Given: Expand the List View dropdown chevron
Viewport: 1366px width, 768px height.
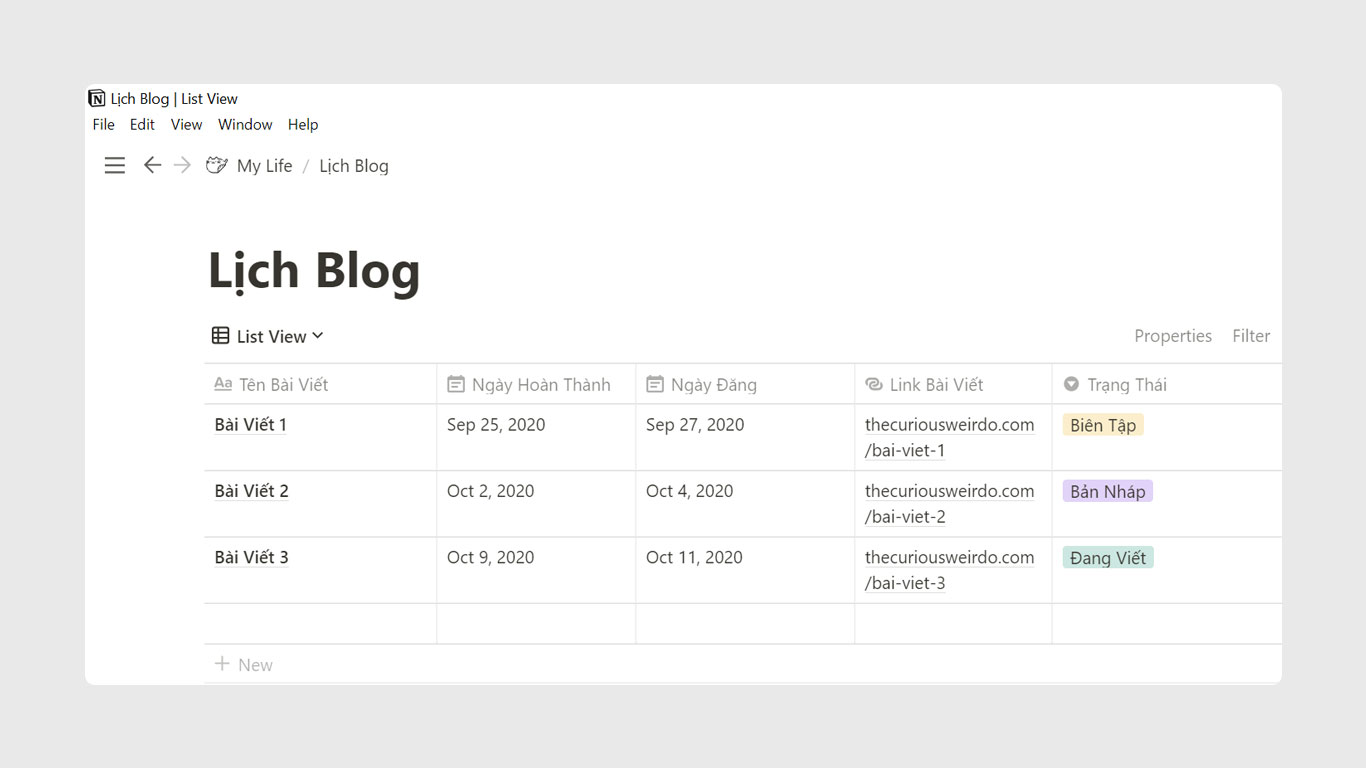Looking at the screenshot, I should click(x=318, y=336).
